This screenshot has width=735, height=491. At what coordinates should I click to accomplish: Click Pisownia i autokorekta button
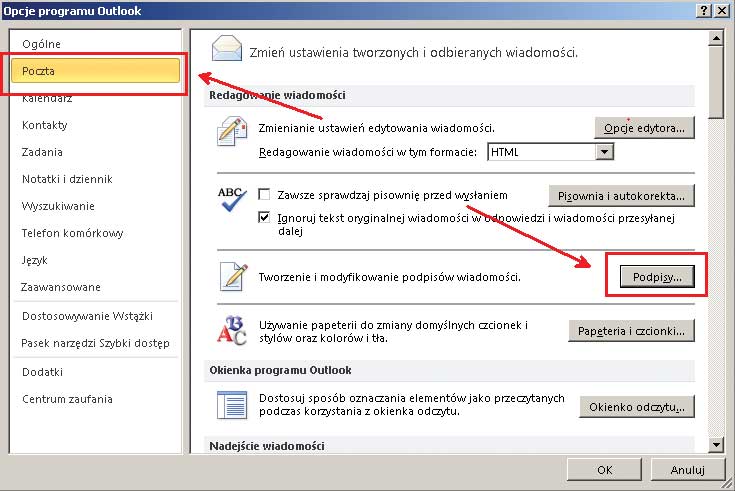[621, 195]
